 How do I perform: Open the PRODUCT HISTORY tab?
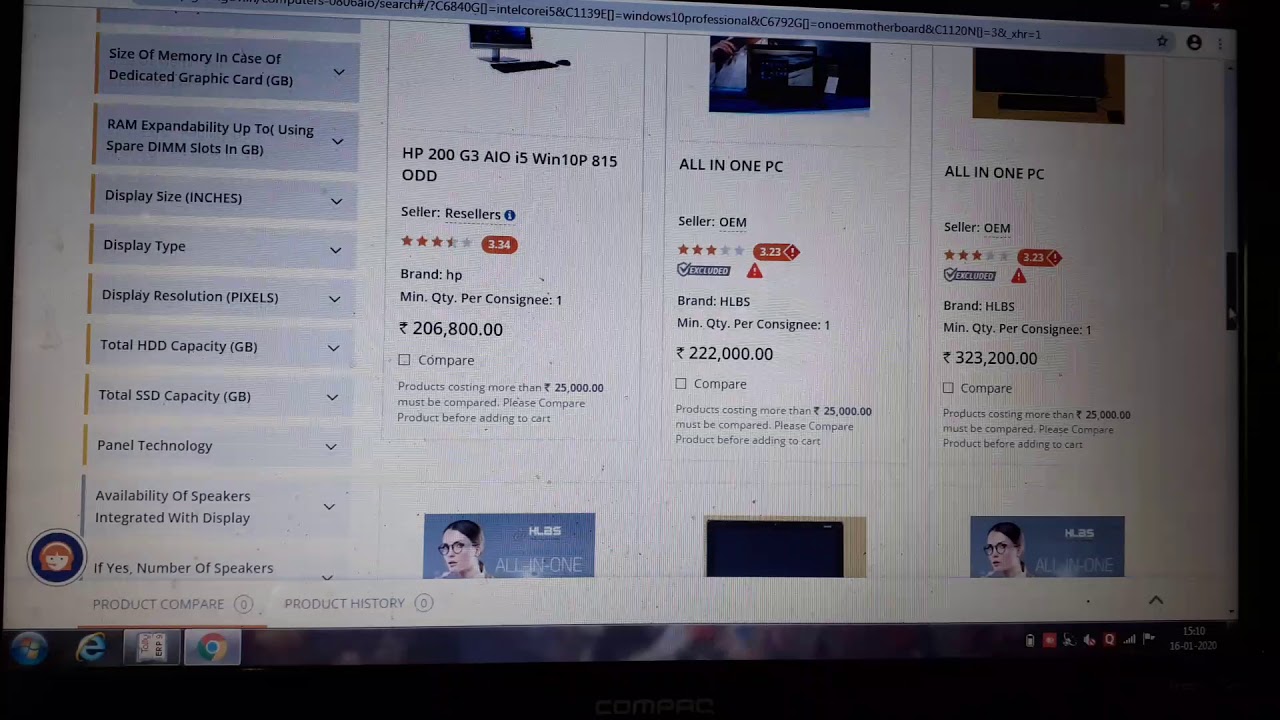(x=358, y=603)
